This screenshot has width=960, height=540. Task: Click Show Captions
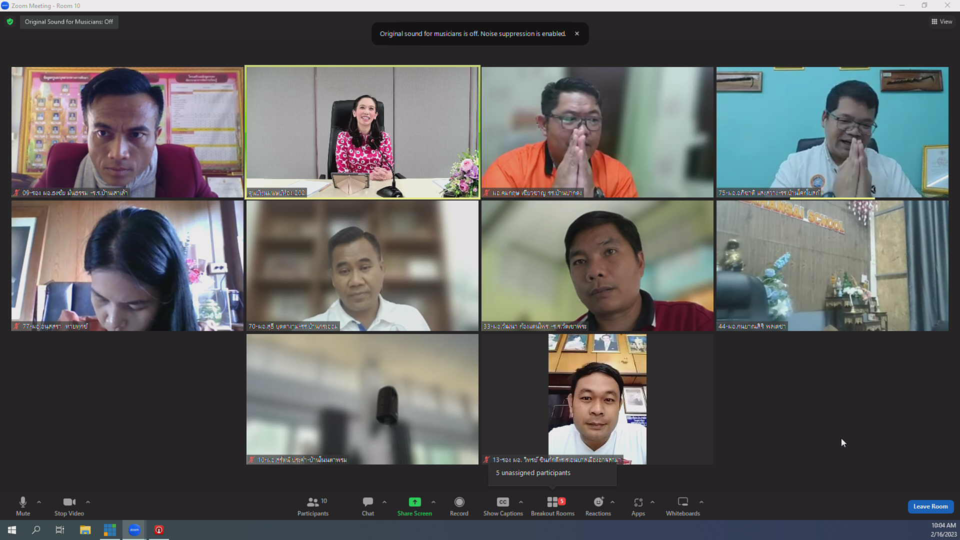coord(503,505)
